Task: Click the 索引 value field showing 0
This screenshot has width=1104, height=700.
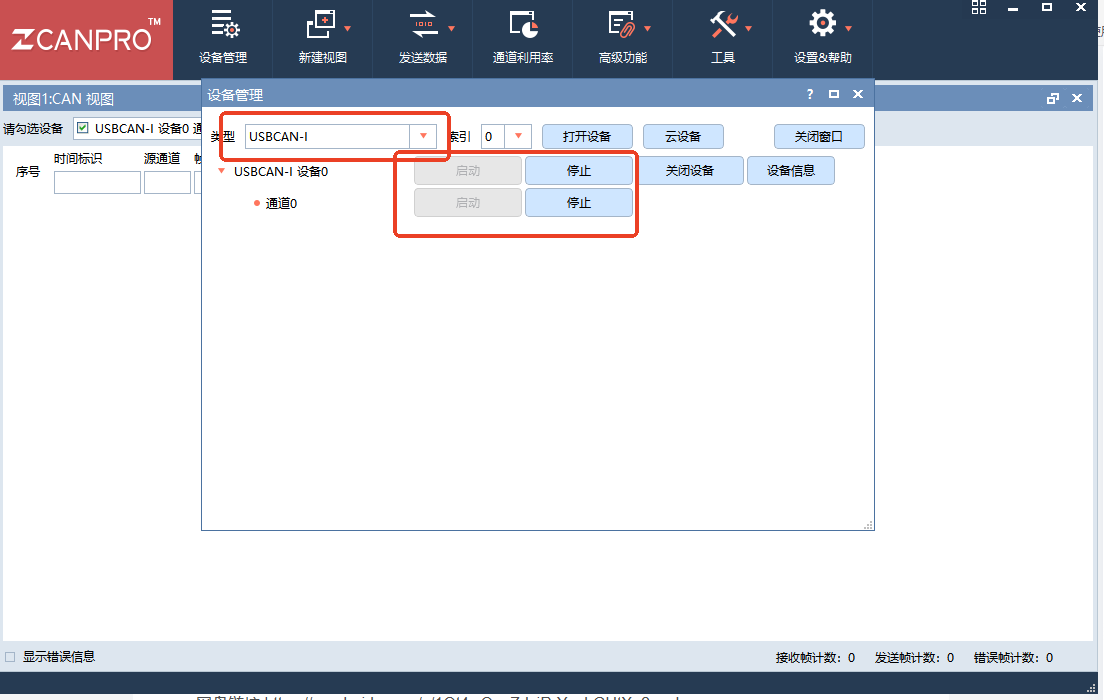Action: pyautogui.click(x=493, y=136)
